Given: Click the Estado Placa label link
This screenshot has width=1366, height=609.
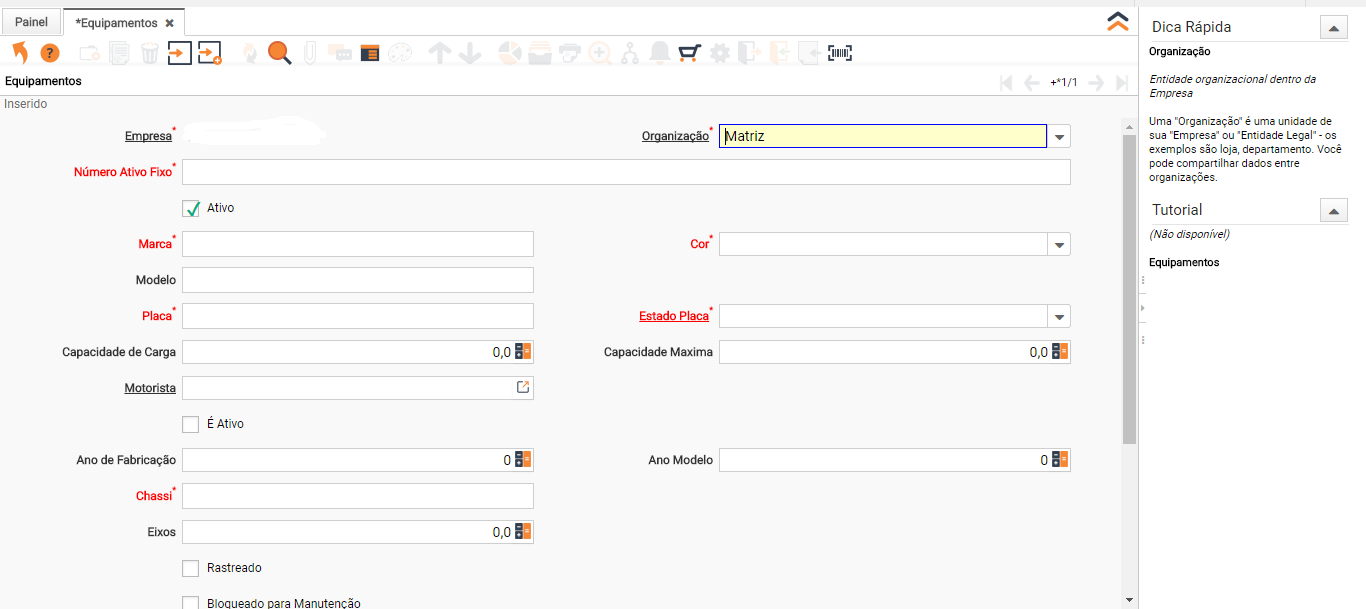Looking at the screenshot, I should point(673,316).
